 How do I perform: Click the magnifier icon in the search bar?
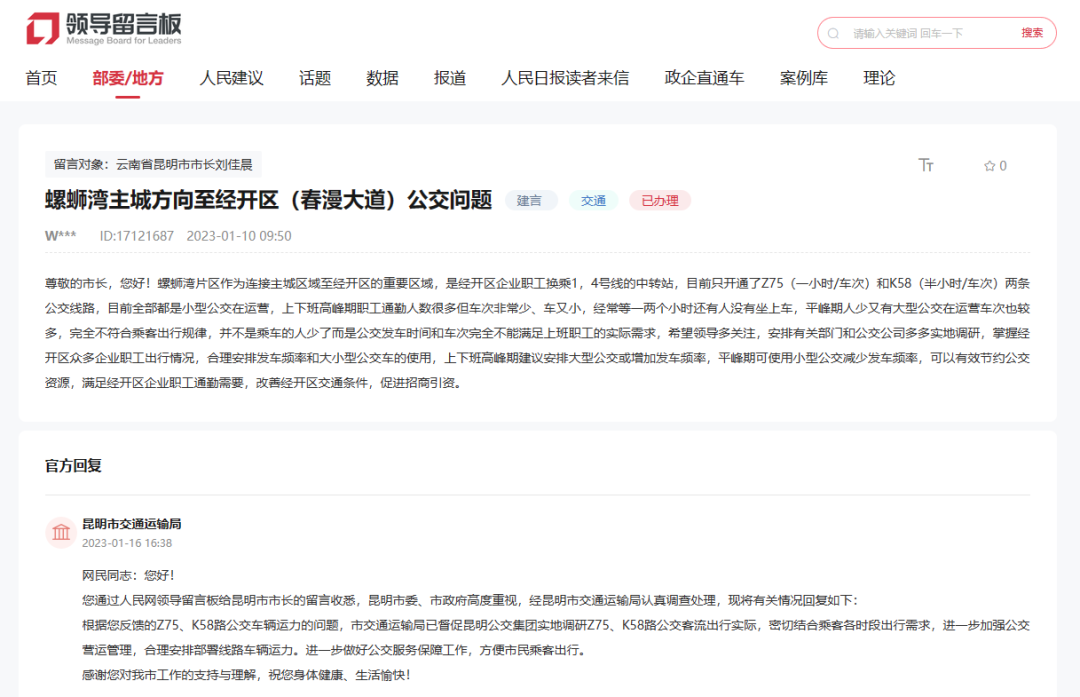833,32
